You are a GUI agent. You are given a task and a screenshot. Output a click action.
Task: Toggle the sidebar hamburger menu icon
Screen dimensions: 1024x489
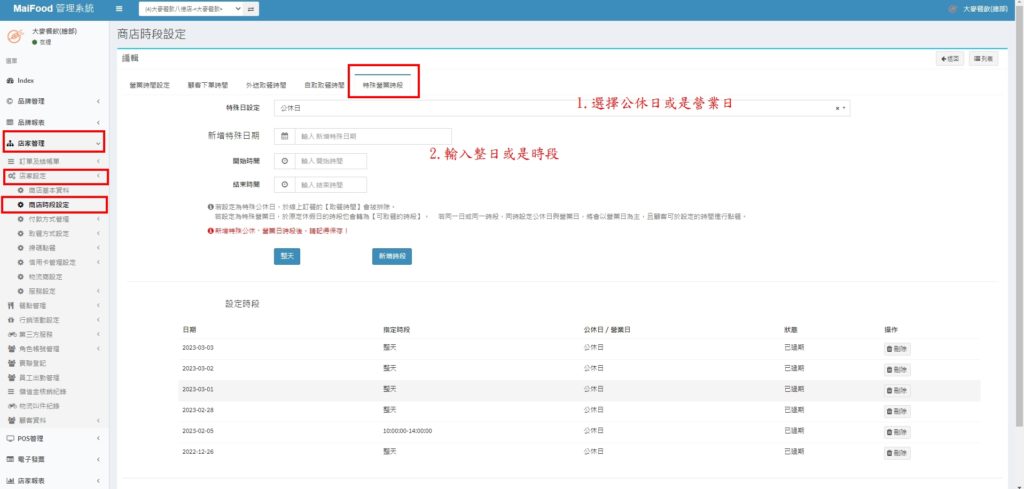click(119, 9)
